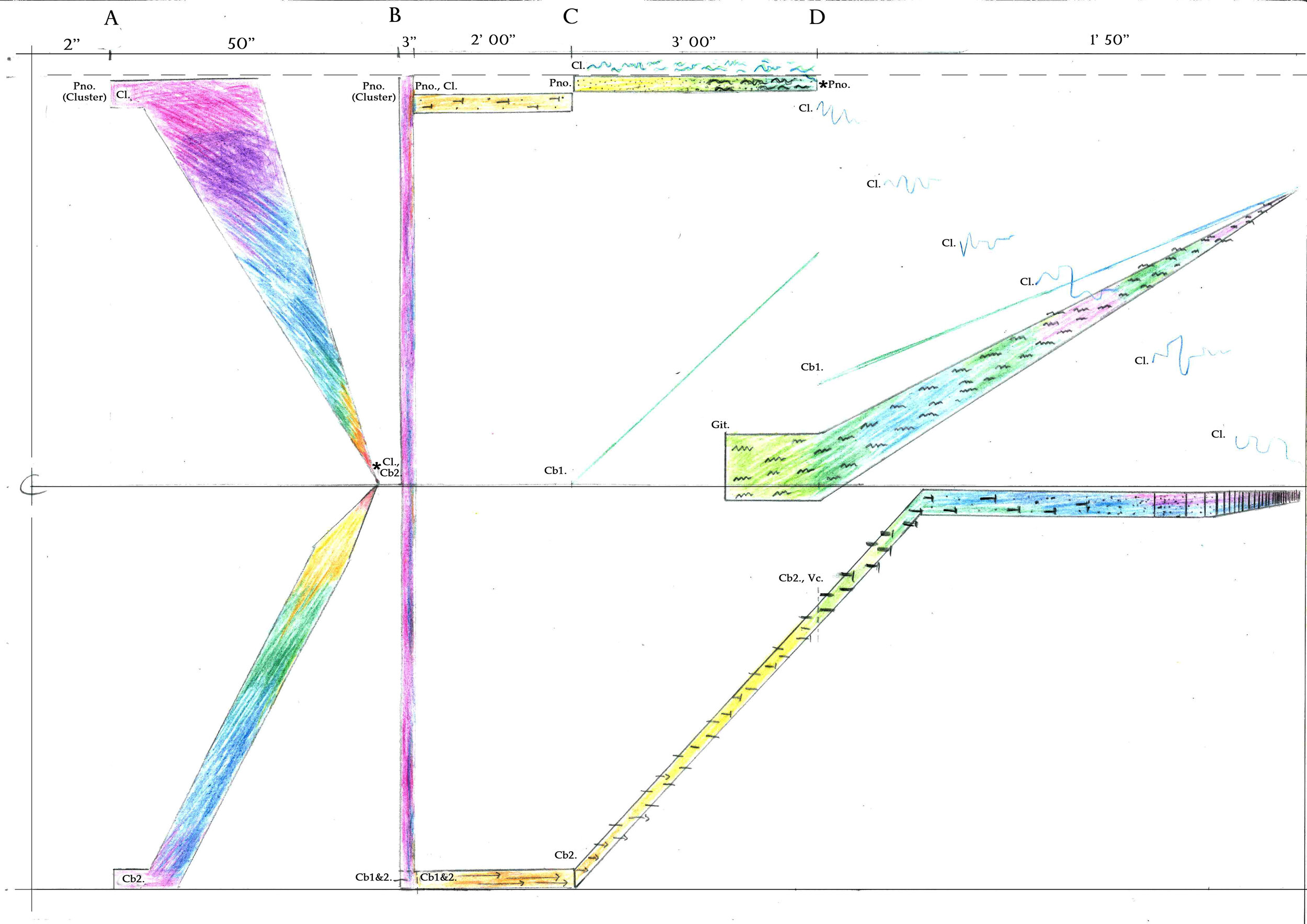Click the Cl. label inside the pink cluster box
Screen dimensions: 1307x924
(x=123, y=95)
